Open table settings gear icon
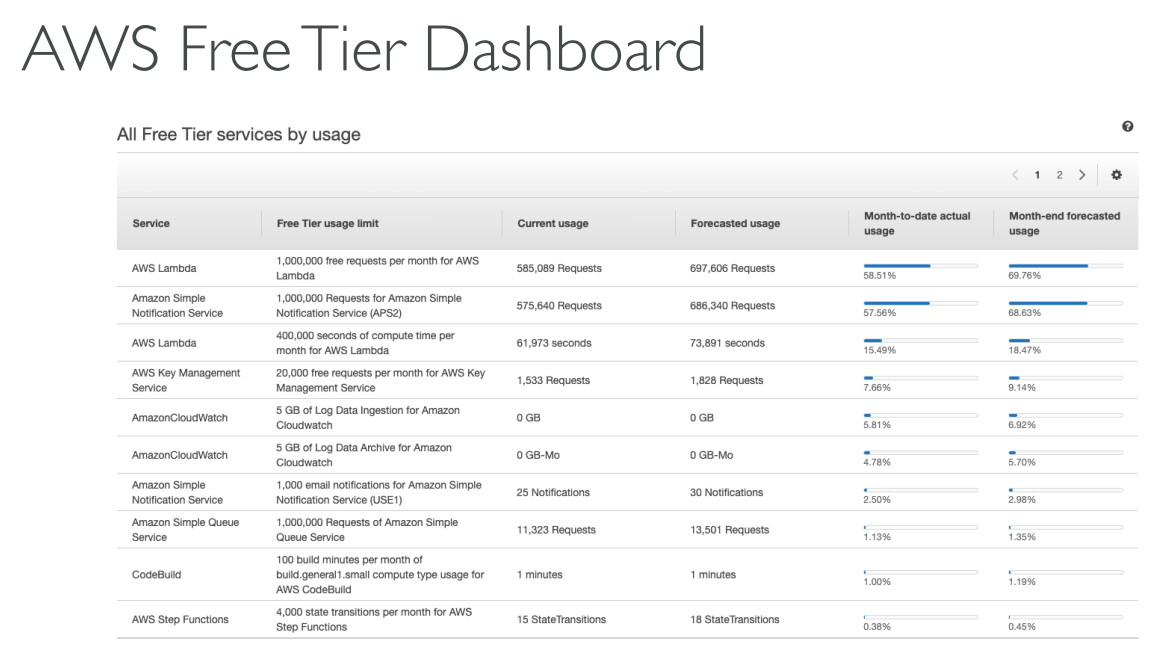This screenshot has height=650, width=1153. [1116, 175]
